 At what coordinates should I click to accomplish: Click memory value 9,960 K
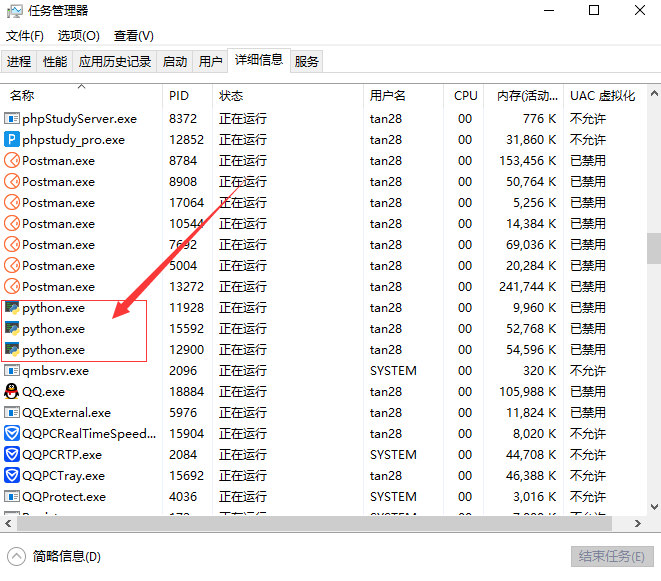coord(535,308)
